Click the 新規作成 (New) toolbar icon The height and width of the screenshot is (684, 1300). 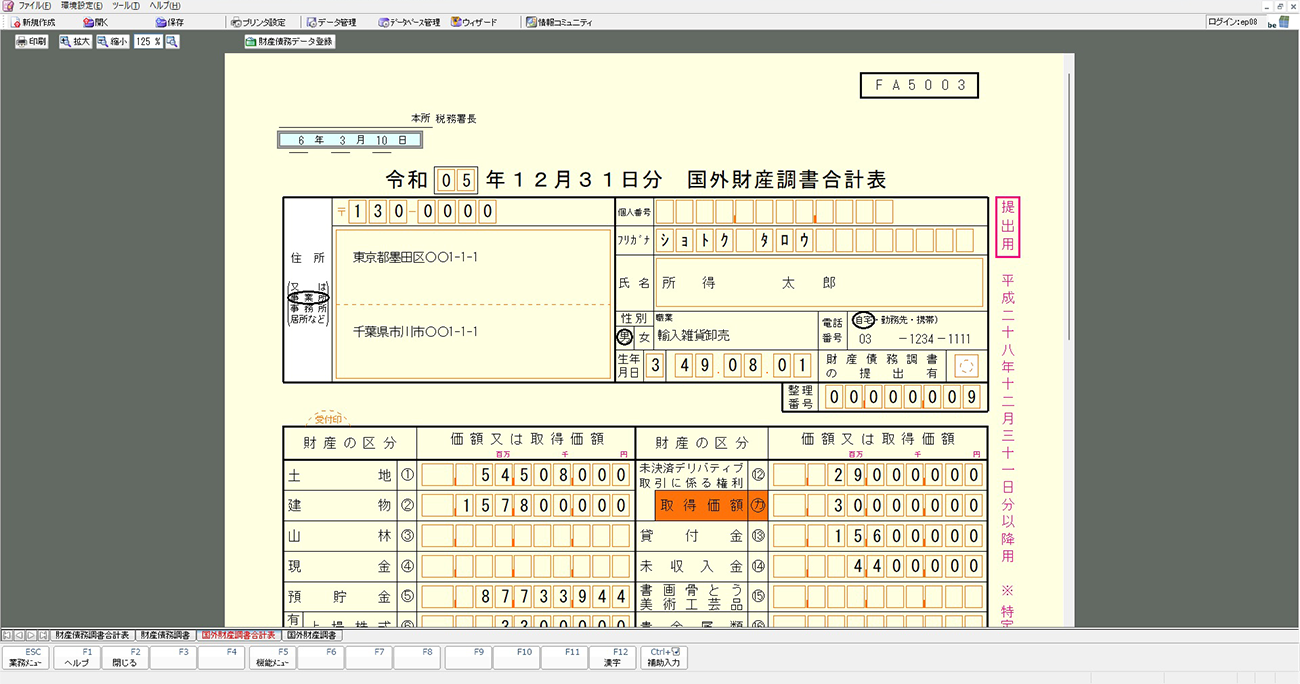tap(33, 22)
